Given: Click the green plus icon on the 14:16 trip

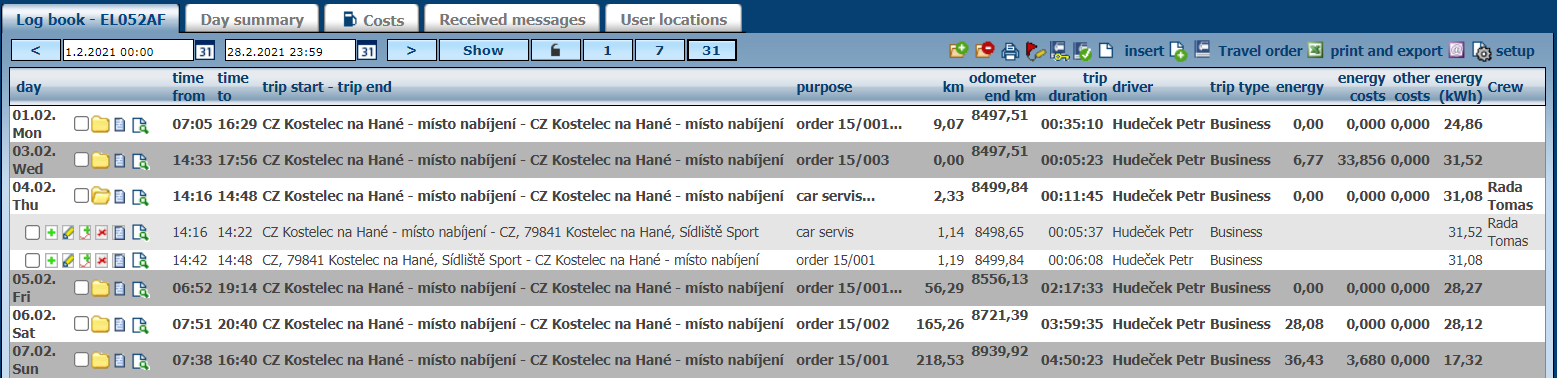Looking at the screenshot, I should coord(51,233).
